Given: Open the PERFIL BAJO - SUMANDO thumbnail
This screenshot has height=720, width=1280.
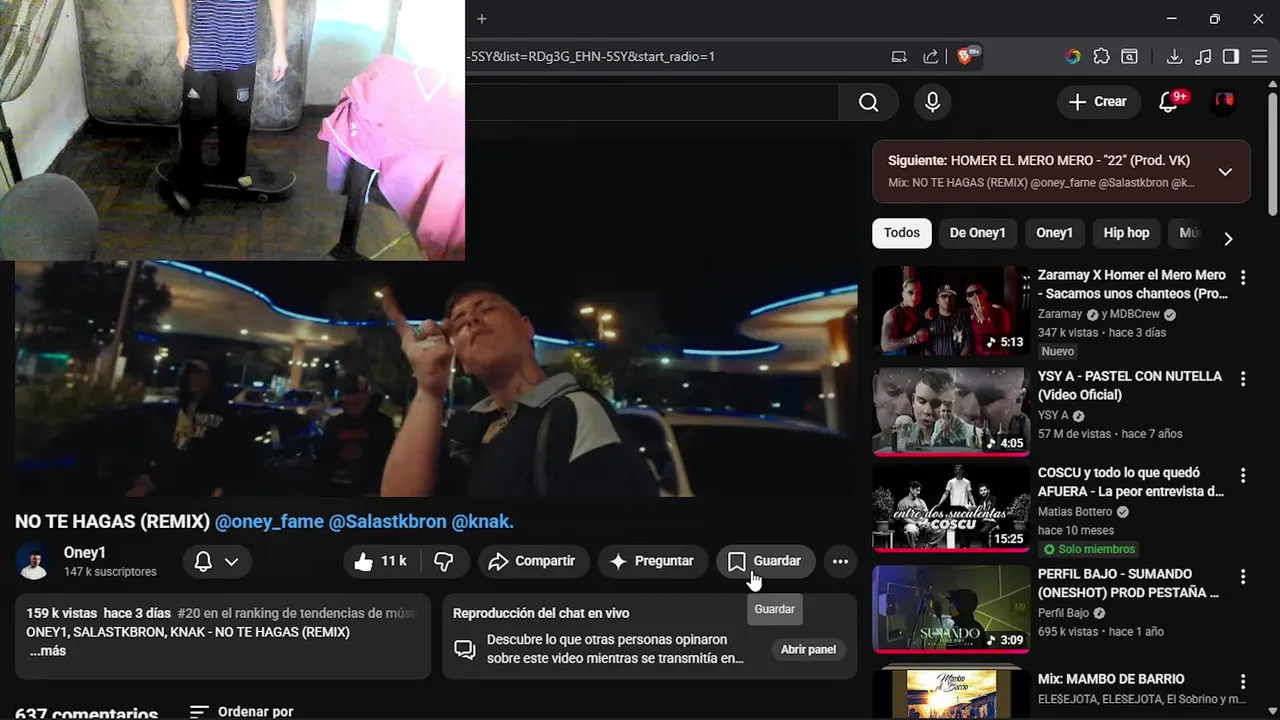Looking at the screenshot, I should click(x=950, y=609).
